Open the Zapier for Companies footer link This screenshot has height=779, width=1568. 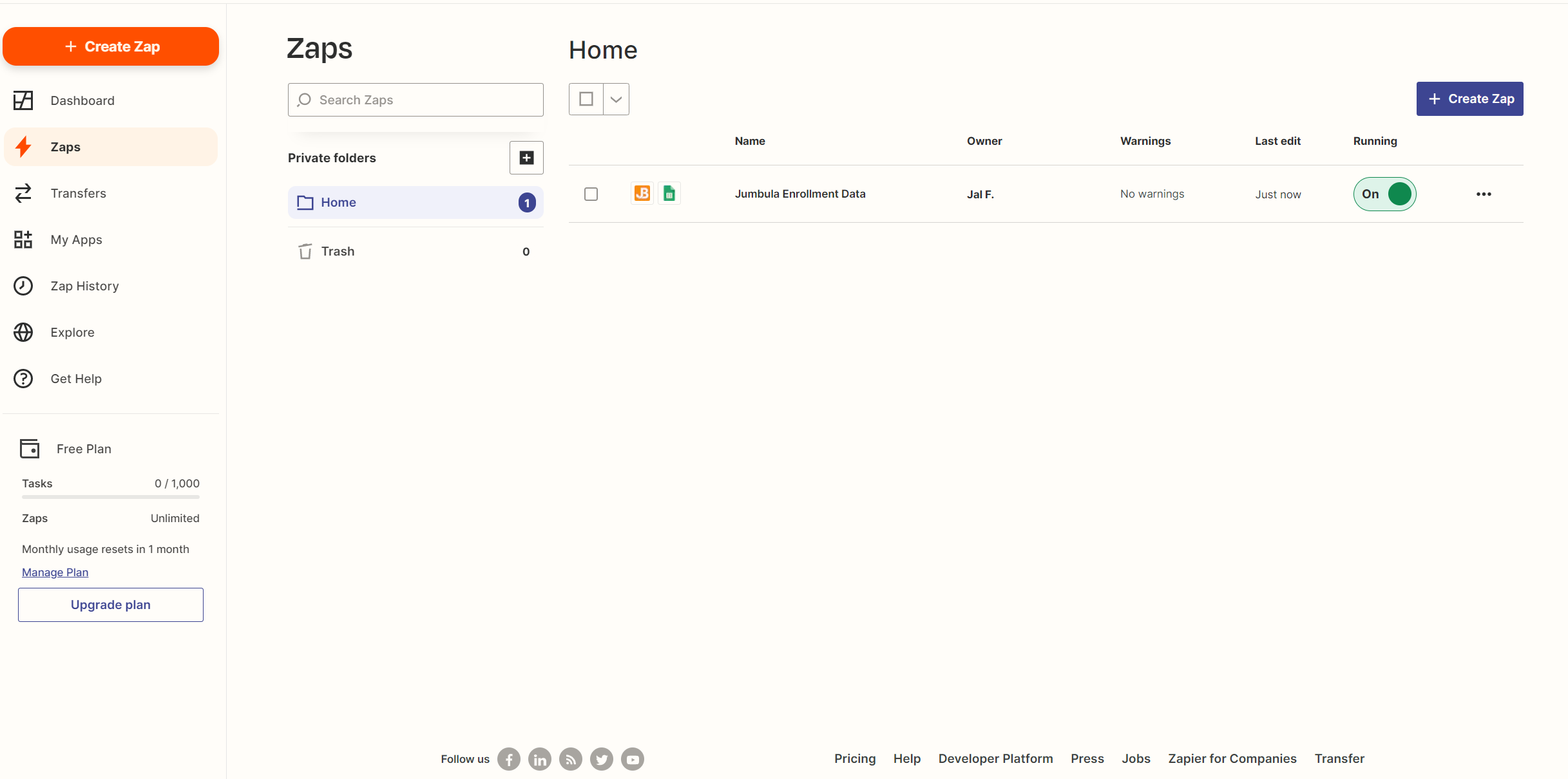tap(1232, 758)
